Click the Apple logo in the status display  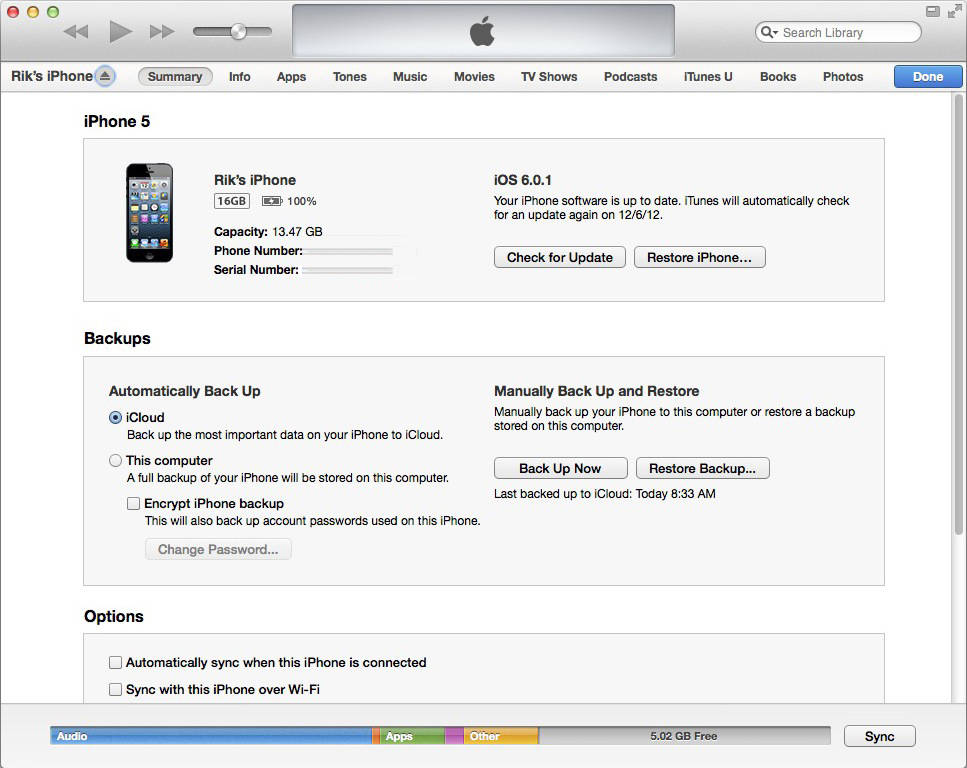[x=482, y=31]
